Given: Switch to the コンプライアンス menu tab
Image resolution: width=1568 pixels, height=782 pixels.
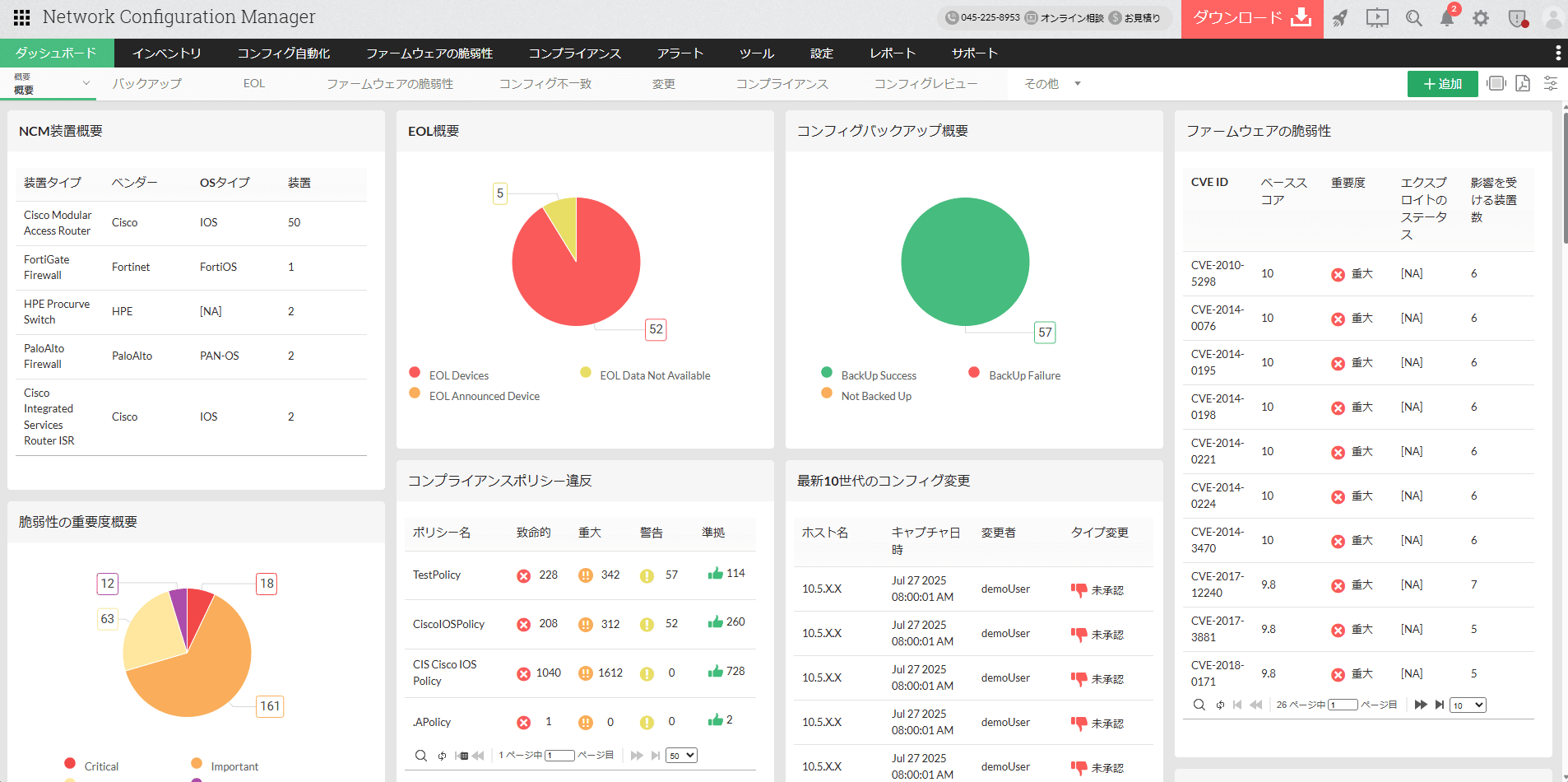Looking at the screenshot, I should coord(574,53).
